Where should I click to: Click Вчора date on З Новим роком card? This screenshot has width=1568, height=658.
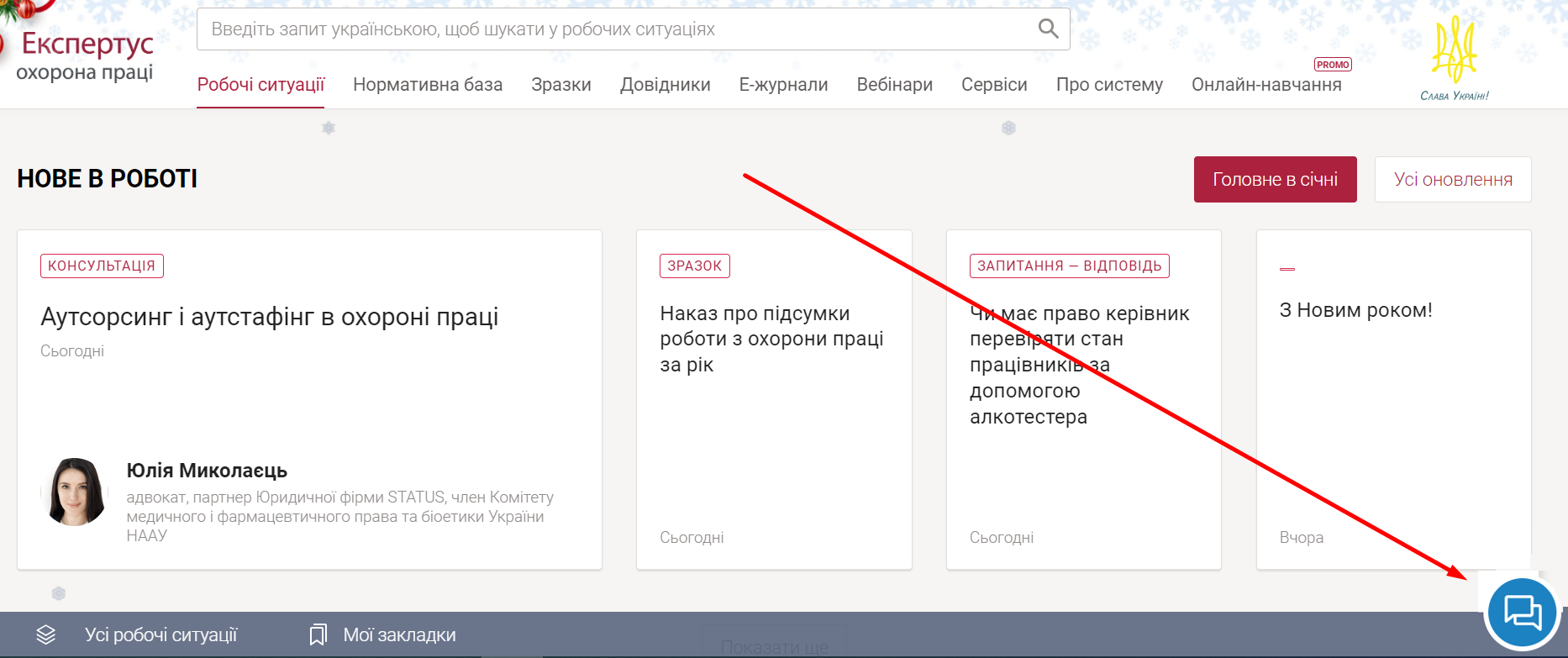coord(1301,538)
